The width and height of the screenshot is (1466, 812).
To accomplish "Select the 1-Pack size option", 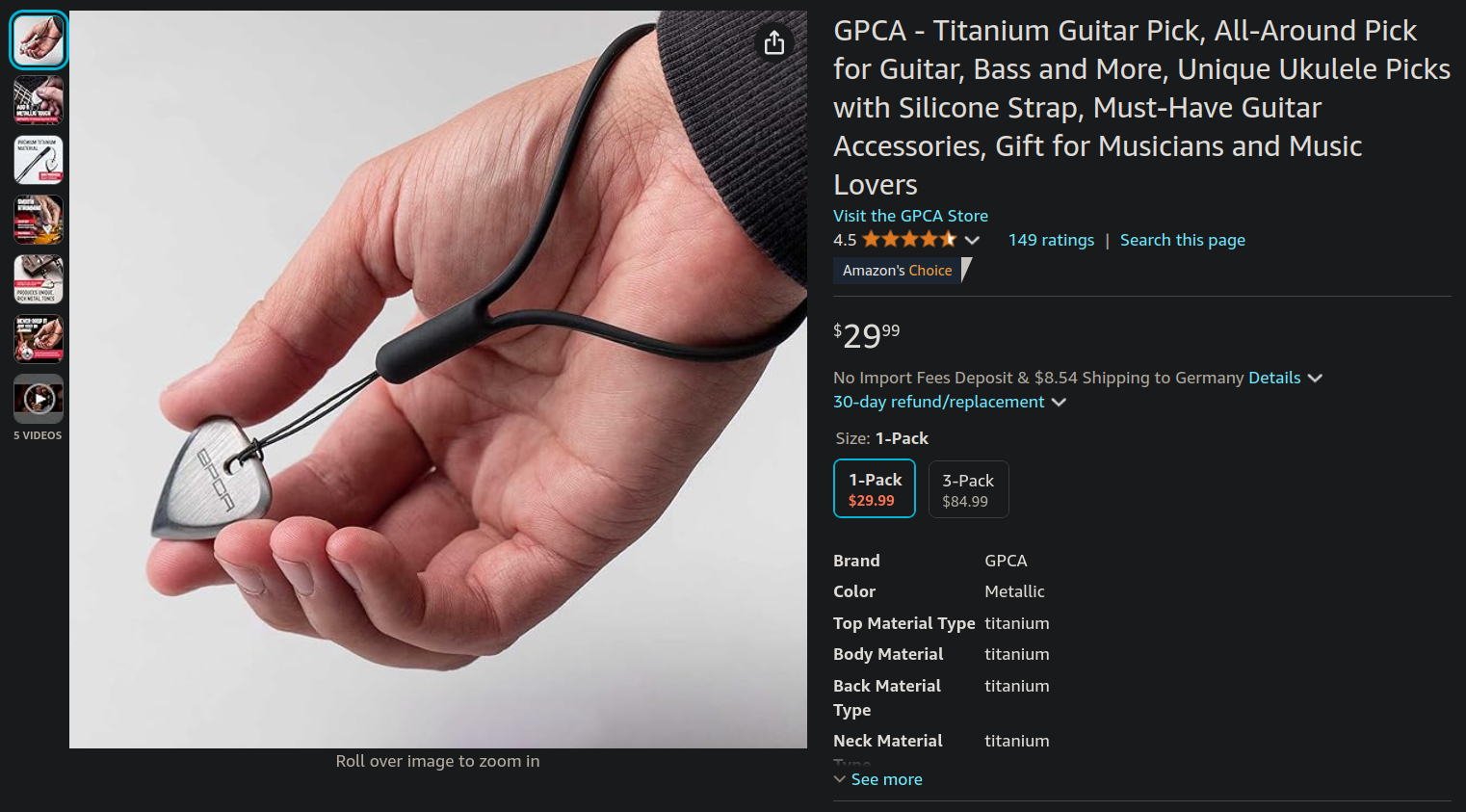I will [x=875, y=488].
